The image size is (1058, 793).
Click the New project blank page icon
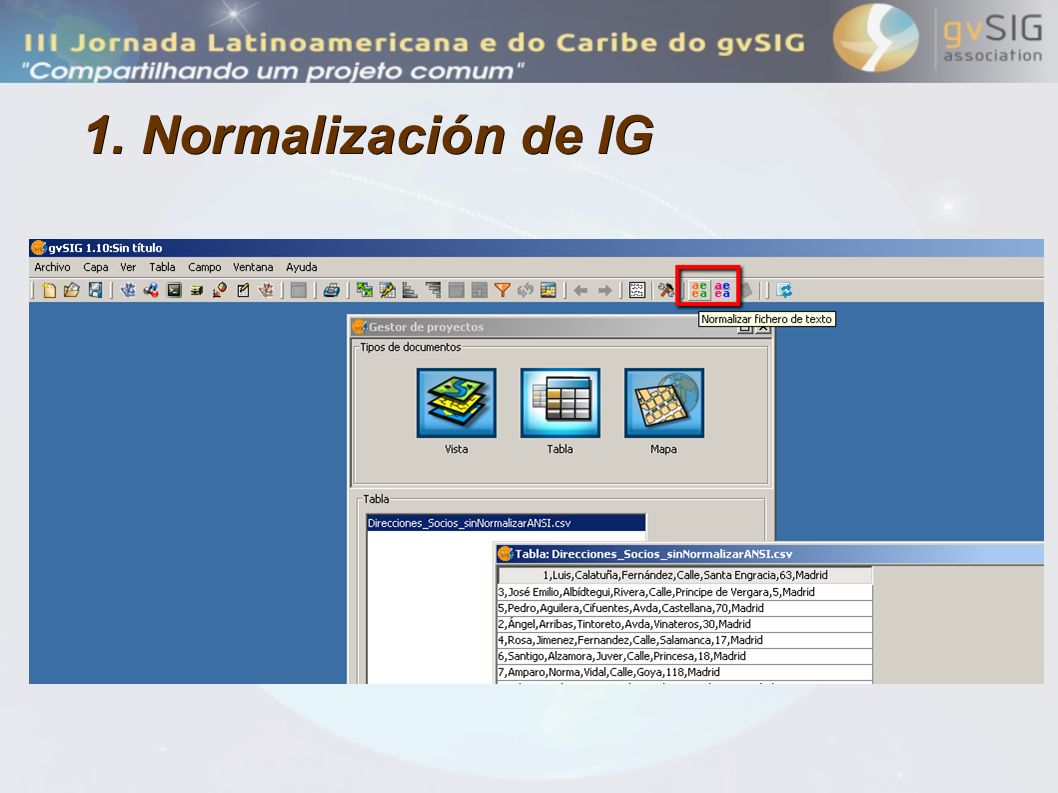tap(49, 290)
